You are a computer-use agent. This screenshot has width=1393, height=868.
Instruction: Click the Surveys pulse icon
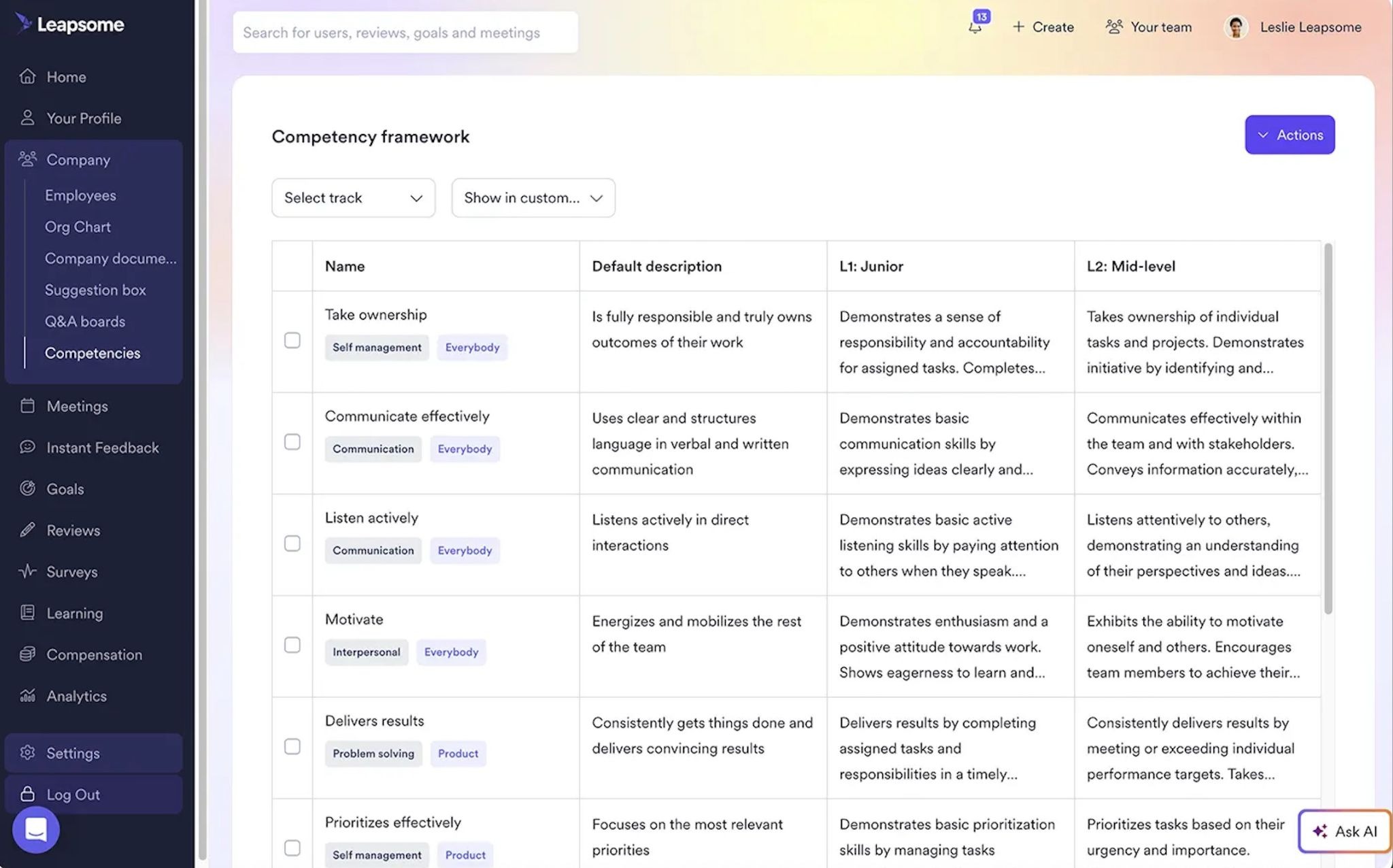(x=27, y=571)
